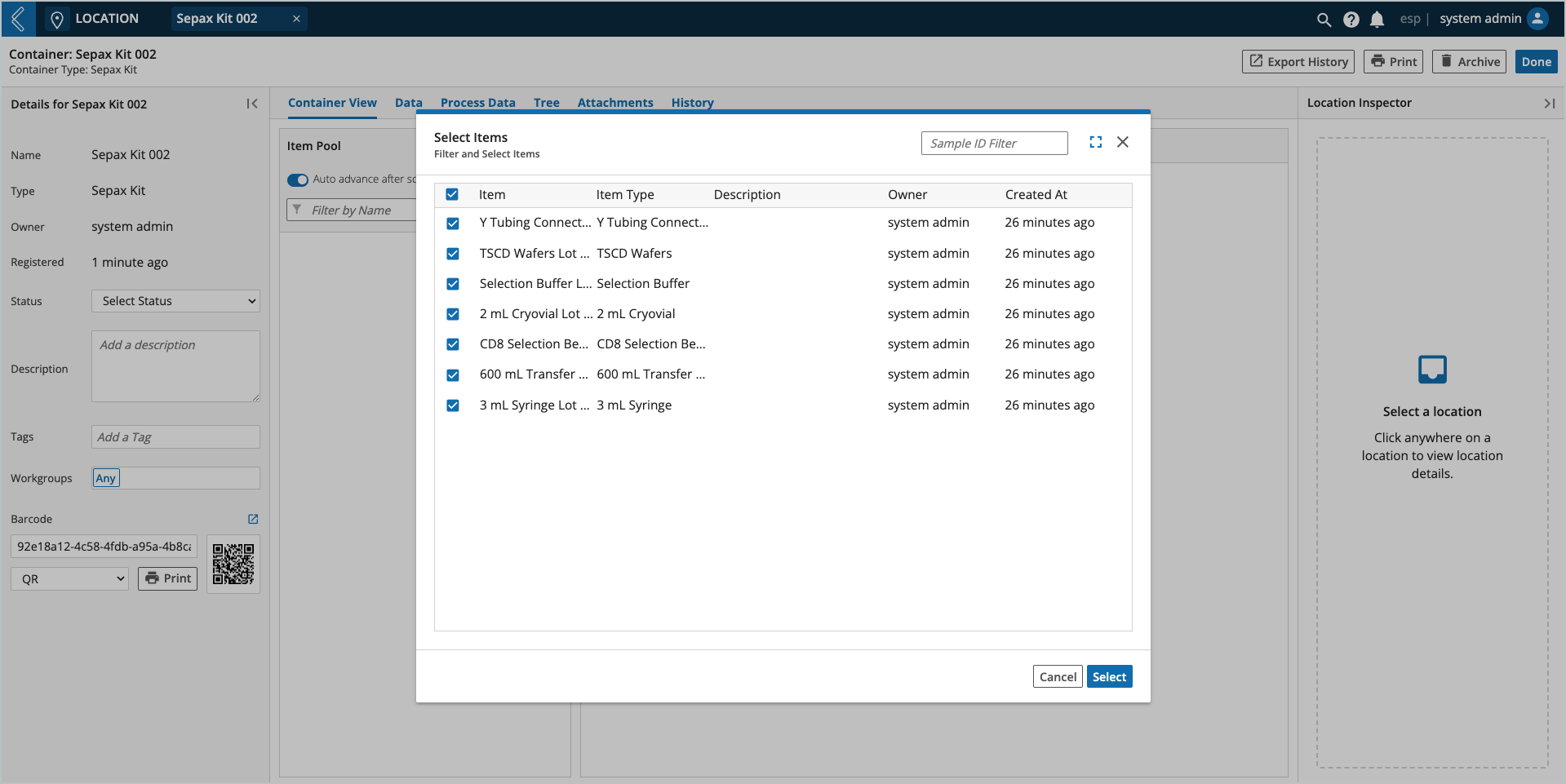Image resolution: width=1566 pixels, height=784 pixels.
Task: Click the 'esp' text in header
Action: (1410, 19)
